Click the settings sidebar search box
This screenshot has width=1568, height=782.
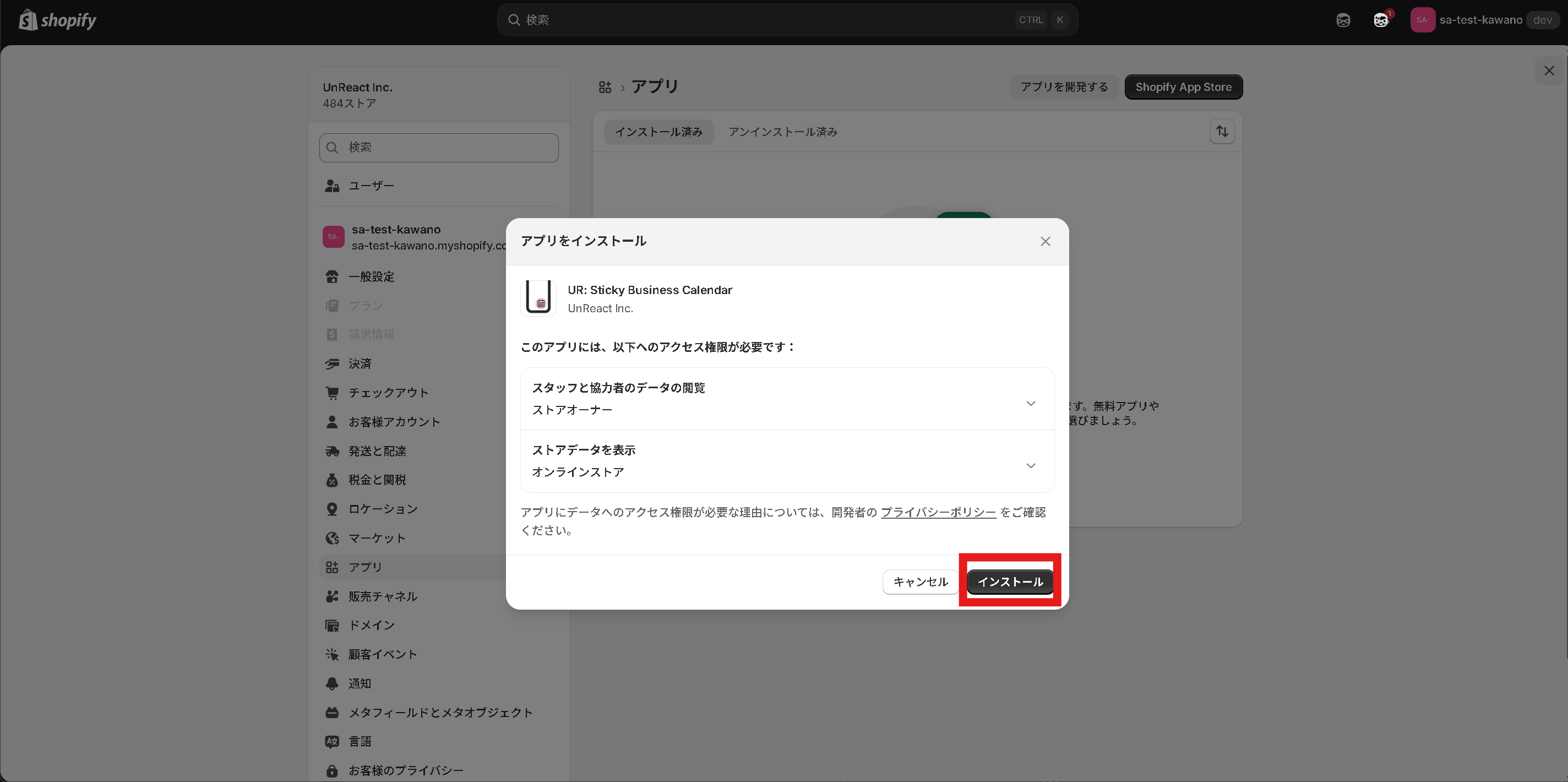coord(438,148)
